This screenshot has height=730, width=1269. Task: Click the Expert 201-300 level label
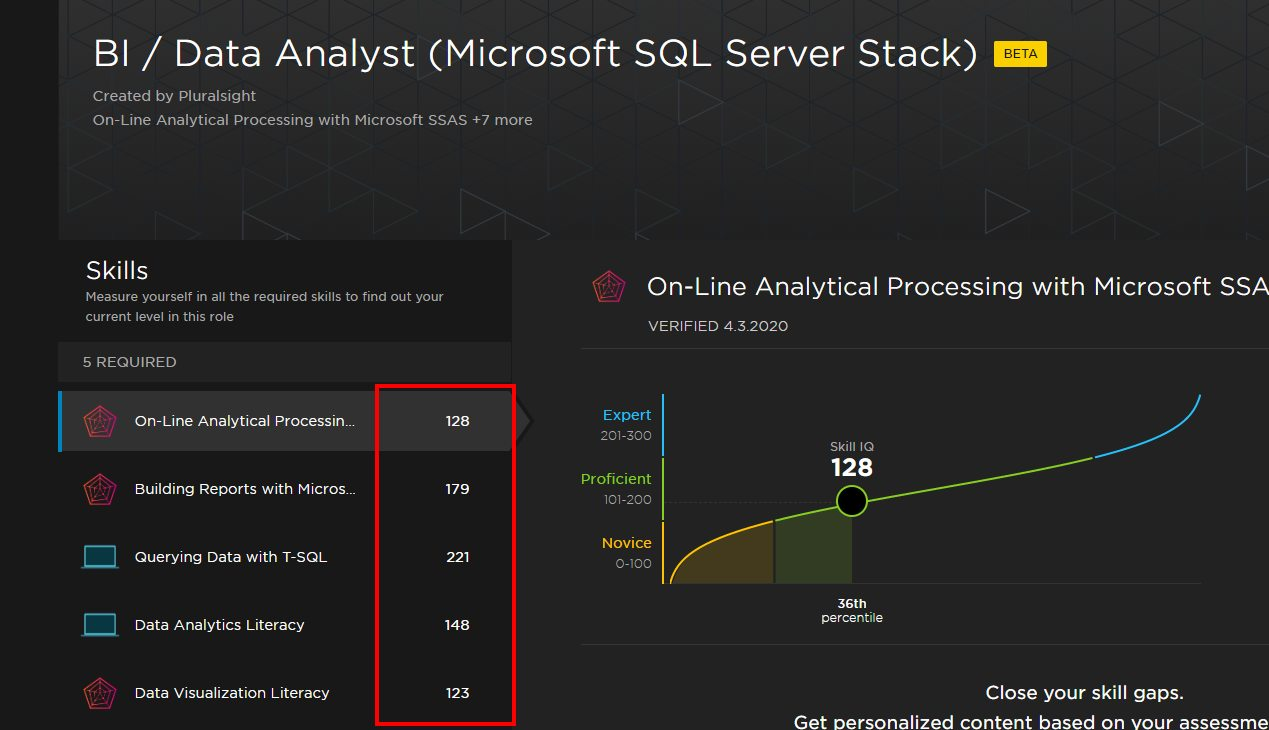(626, 424)
